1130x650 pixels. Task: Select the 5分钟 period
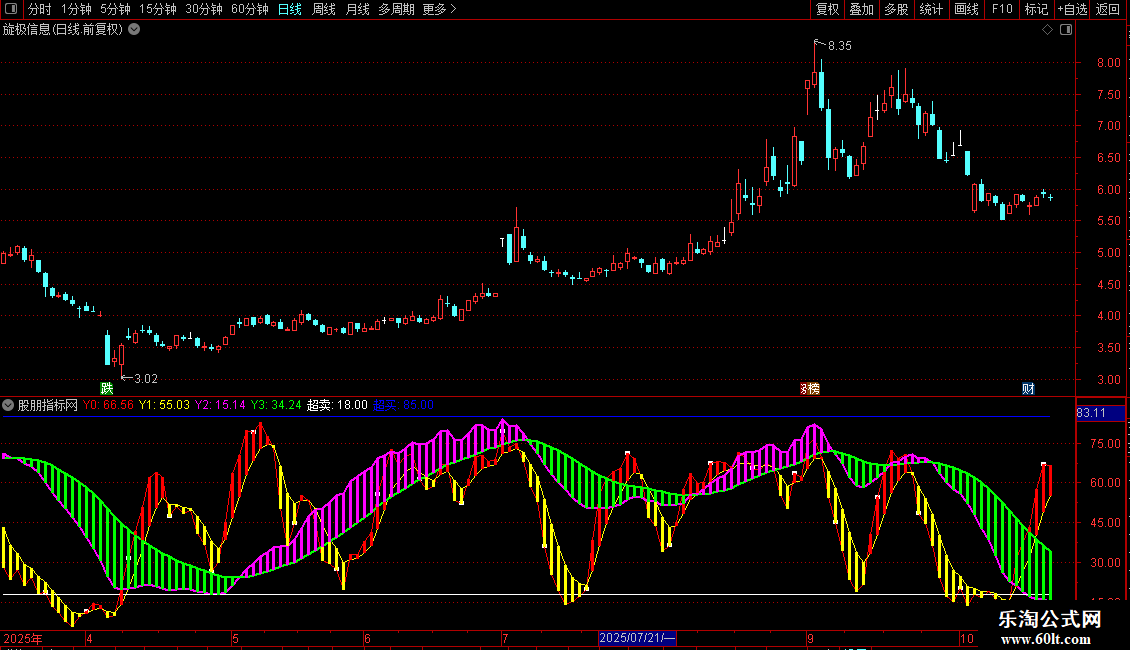point(115,9)
